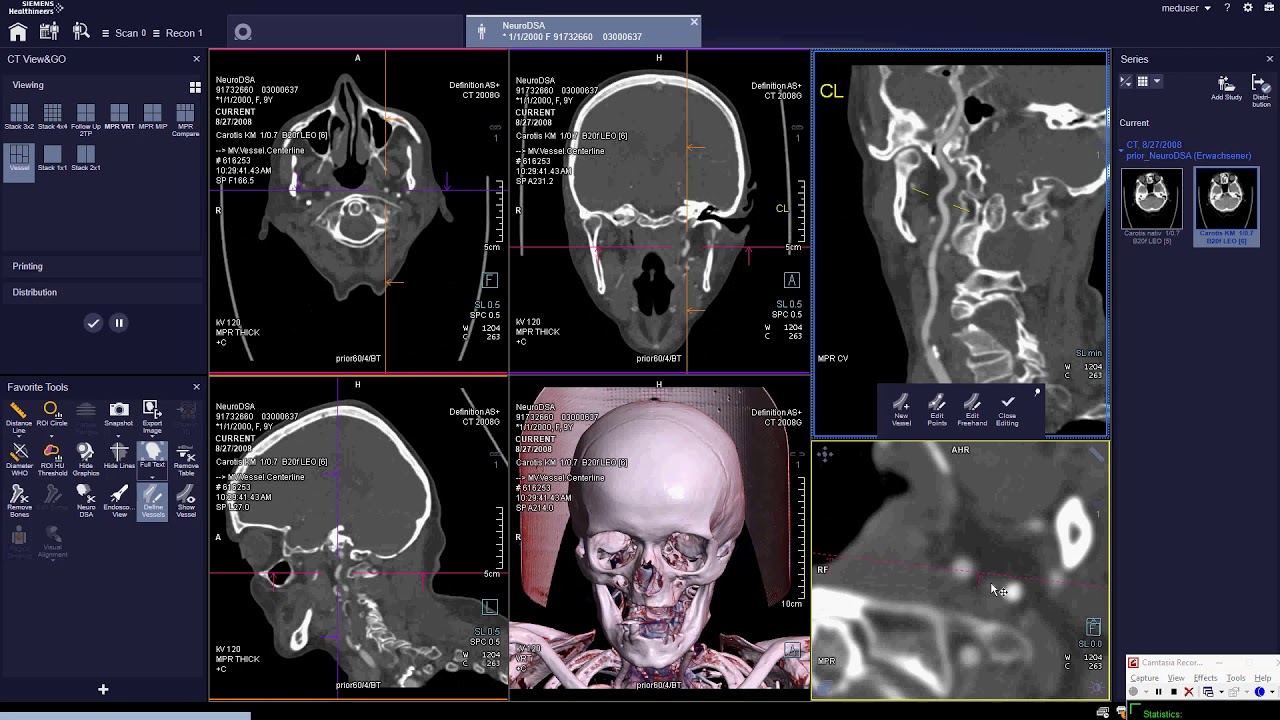The image size is (1280, 720).
Task: Select the Stack 1x1 layout
Action: pyautogui.click(x=52, y=158)
